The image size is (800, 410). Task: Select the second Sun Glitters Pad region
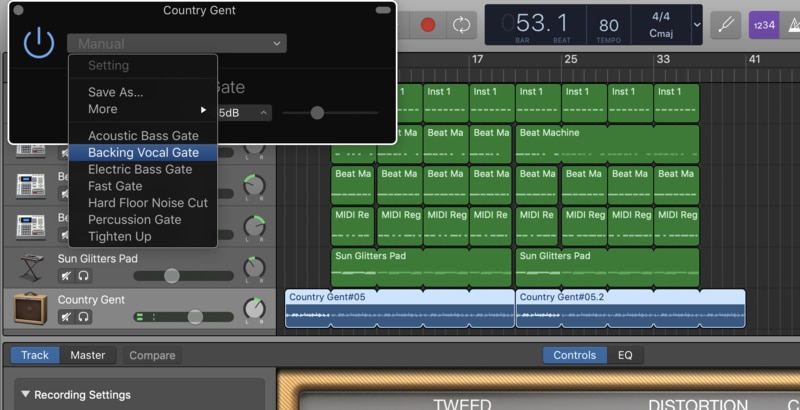(x=607, y=267)
